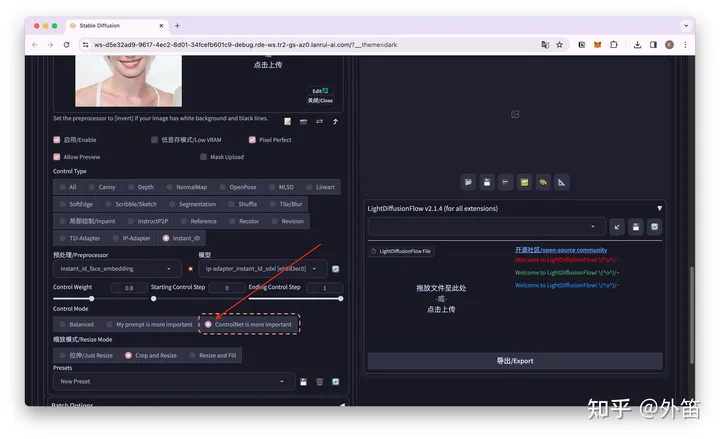Image resolution: width=720 pixels, height=439 pixels.
Task: Refresh the ControlNet model list icon
Action: point(336,269)
